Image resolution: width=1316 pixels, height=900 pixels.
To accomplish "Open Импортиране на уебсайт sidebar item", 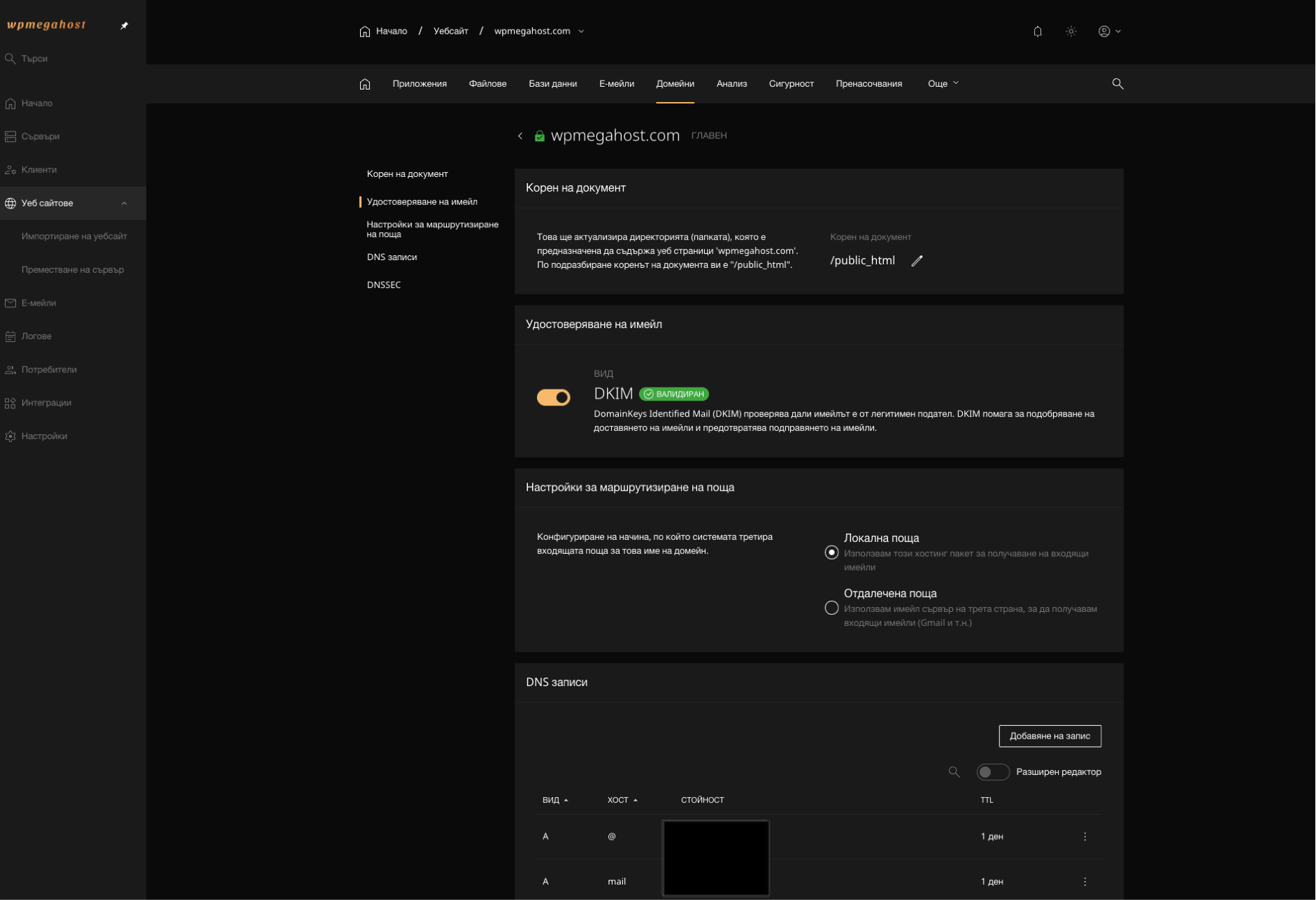I will tap(74, 236).
